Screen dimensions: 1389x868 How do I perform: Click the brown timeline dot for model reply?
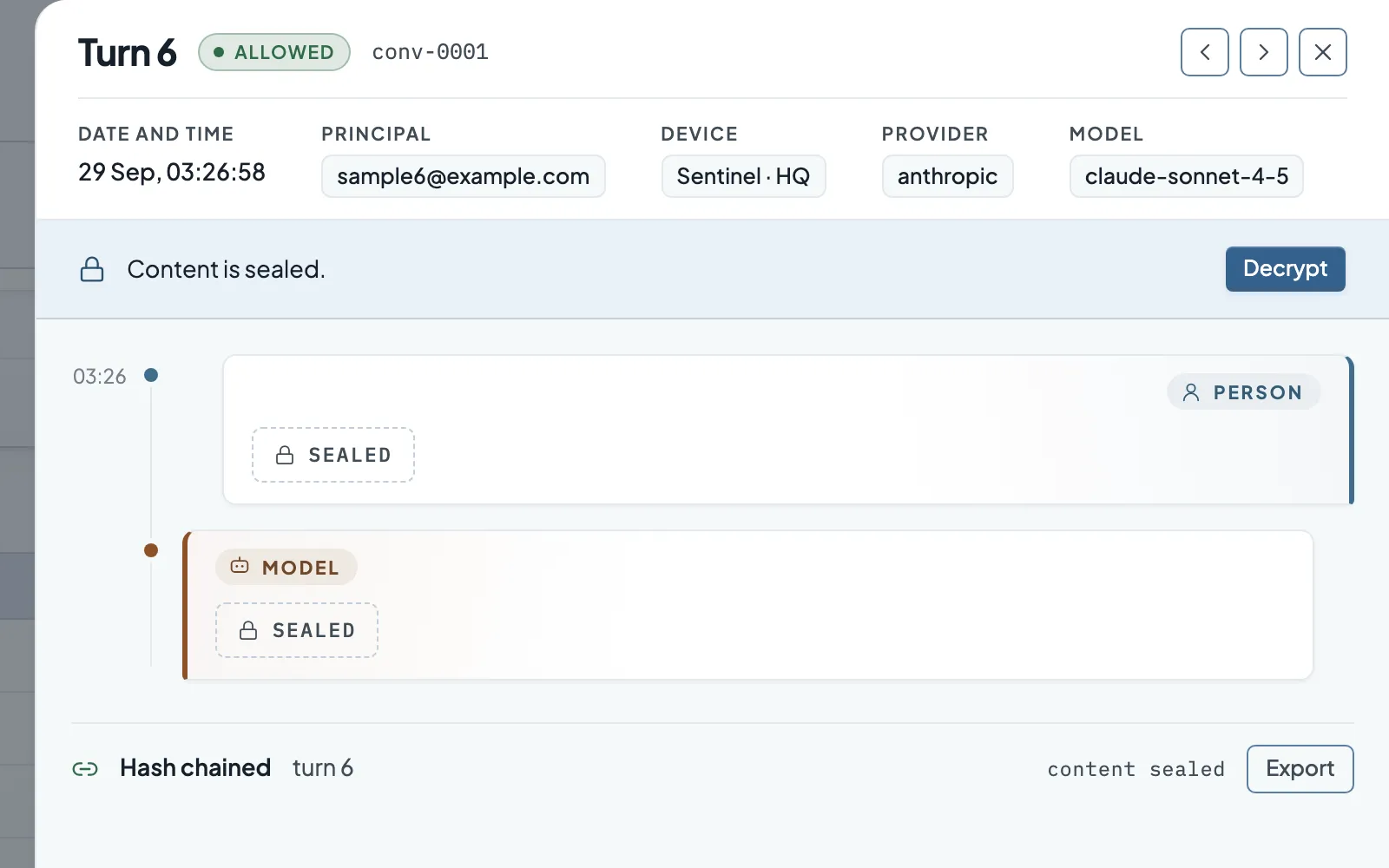(151, 550)
